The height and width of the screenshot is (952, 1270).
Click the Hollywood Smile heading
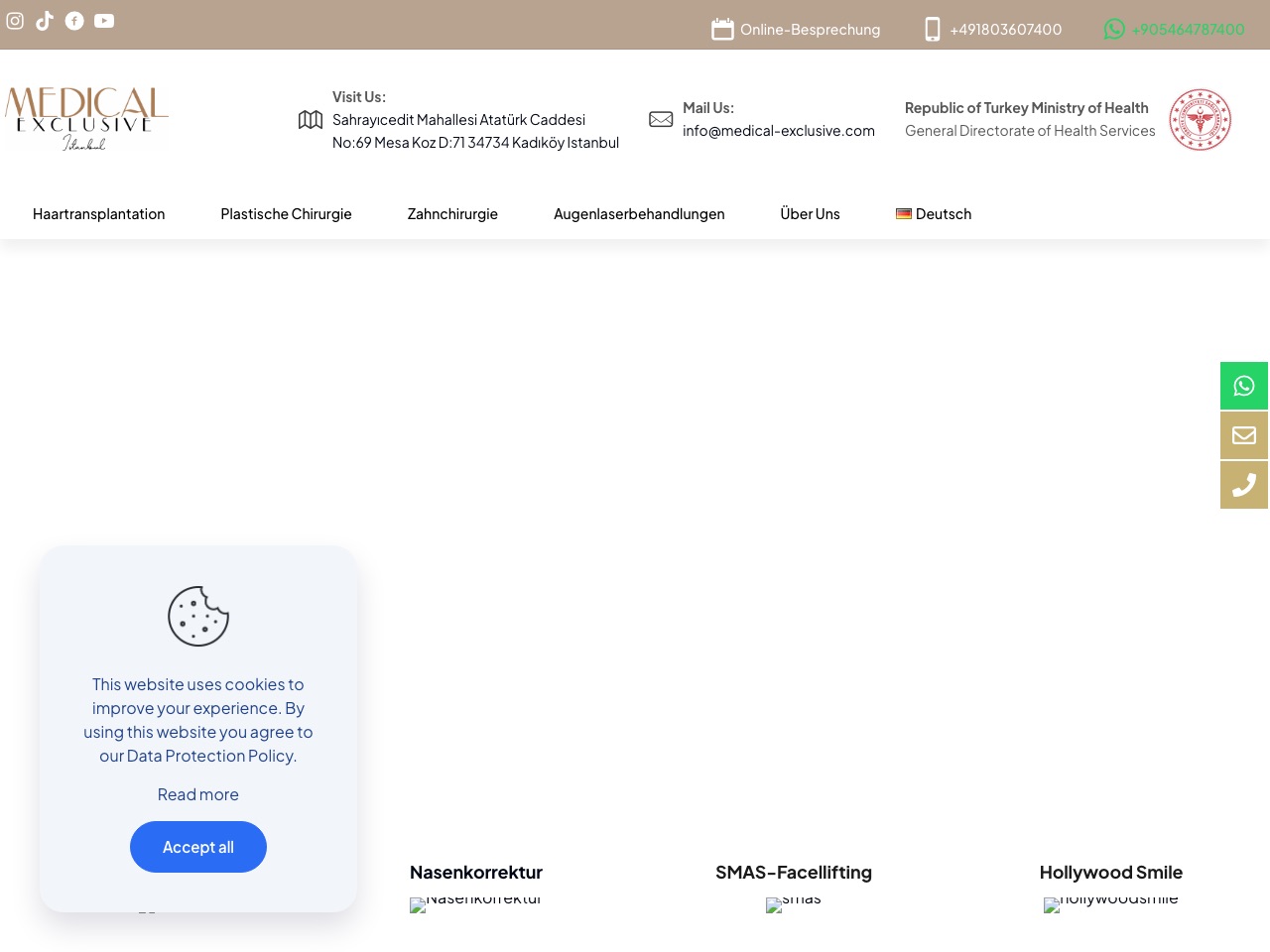1111,873
